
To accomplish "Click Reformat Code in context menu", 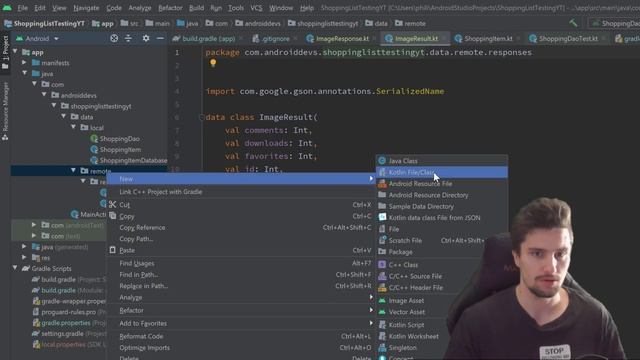I will point(241,337).
